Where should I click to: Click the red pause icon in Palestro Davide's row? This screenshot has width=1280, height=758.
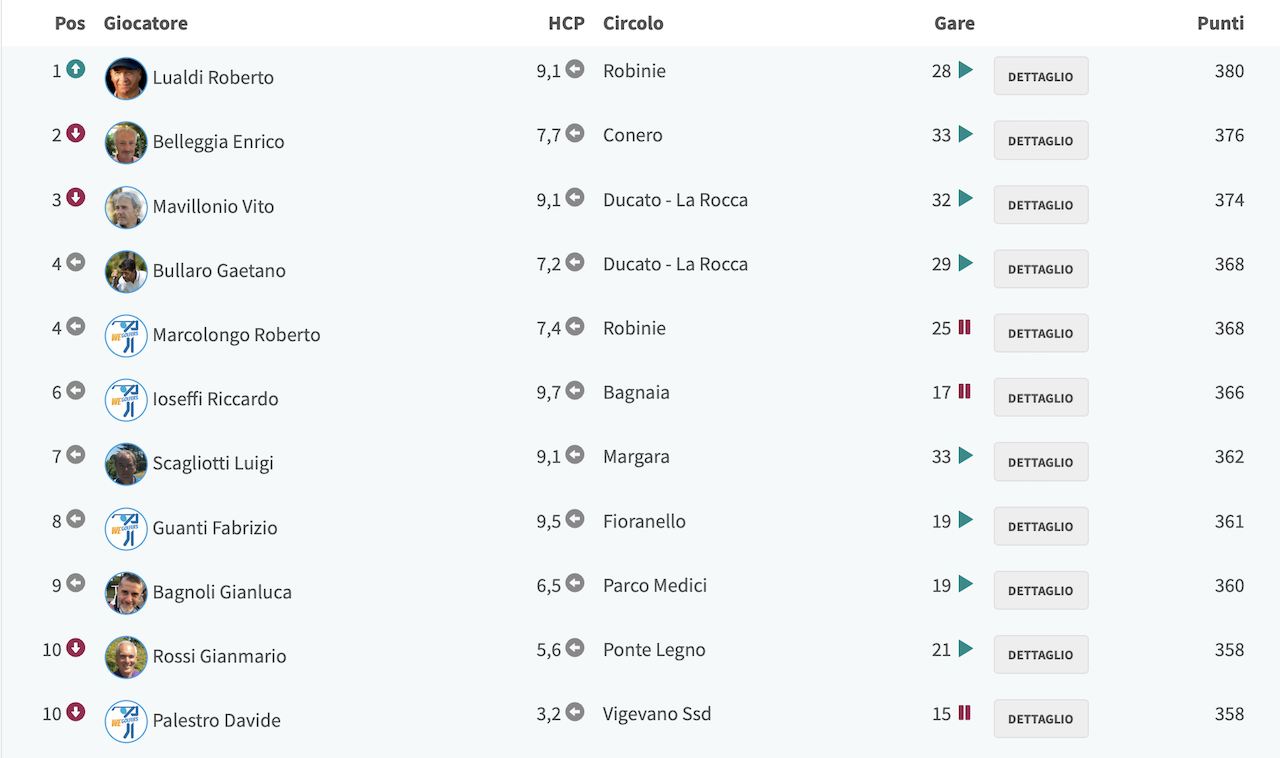pyautogui.click(x=965, y=713)
